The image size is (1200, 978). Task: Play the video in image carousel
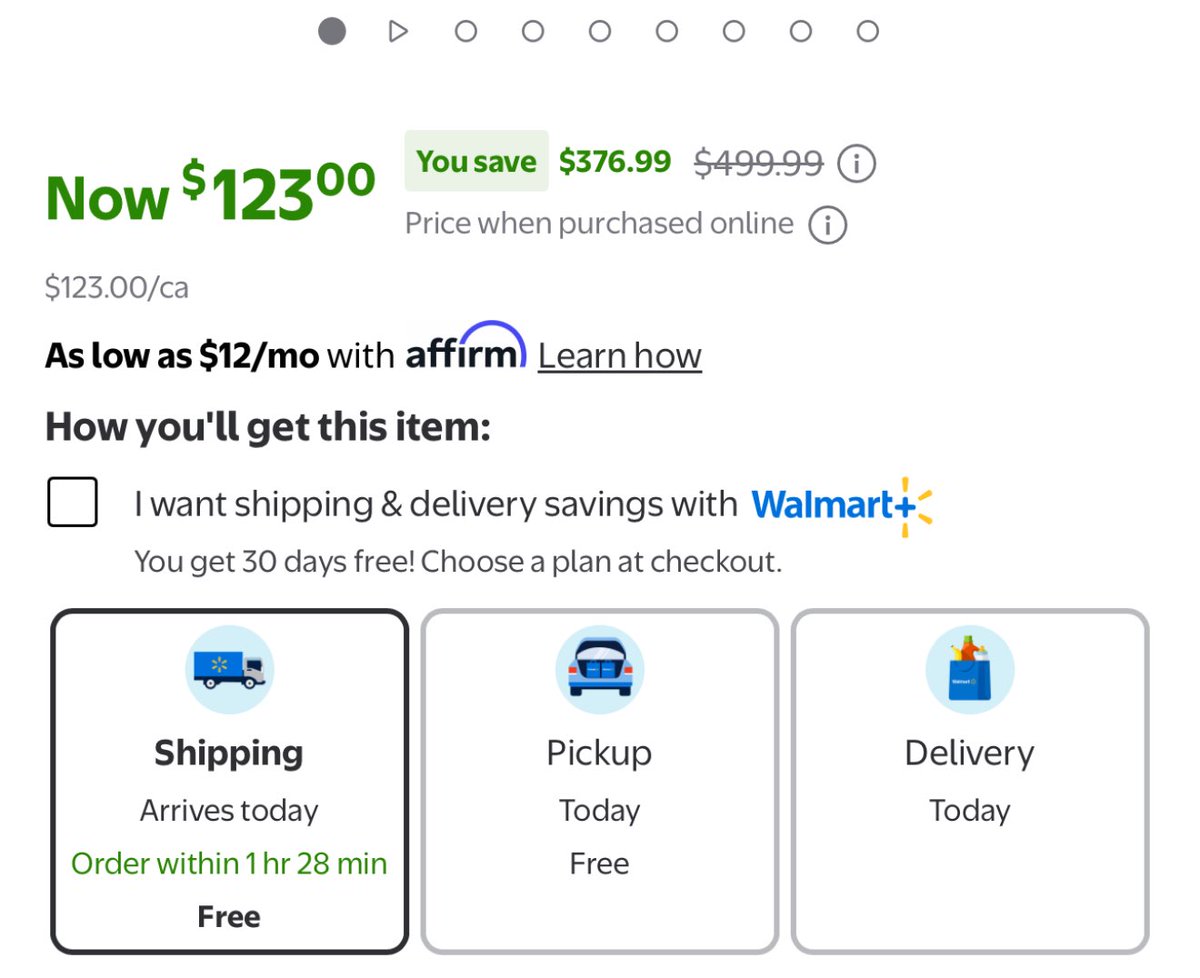pos(398,32)
